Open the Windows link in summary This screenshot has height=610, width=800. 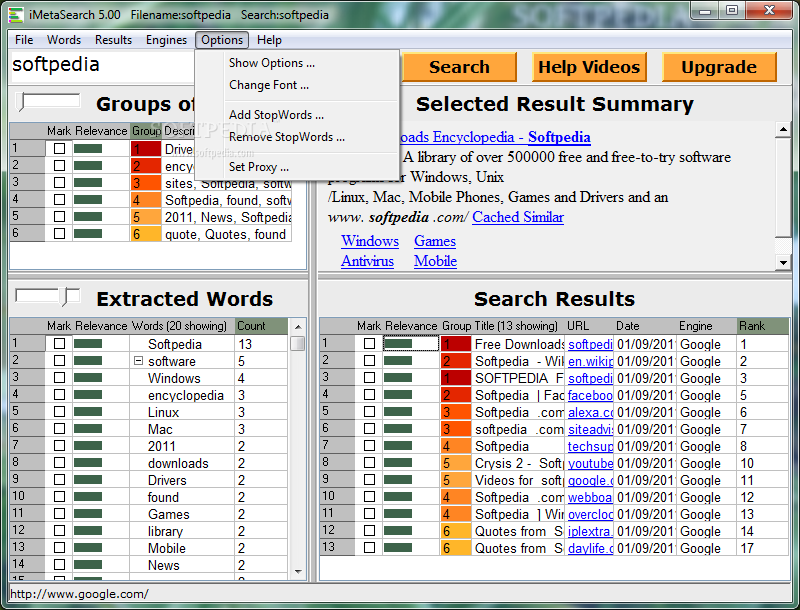click(x=370, y=241)
